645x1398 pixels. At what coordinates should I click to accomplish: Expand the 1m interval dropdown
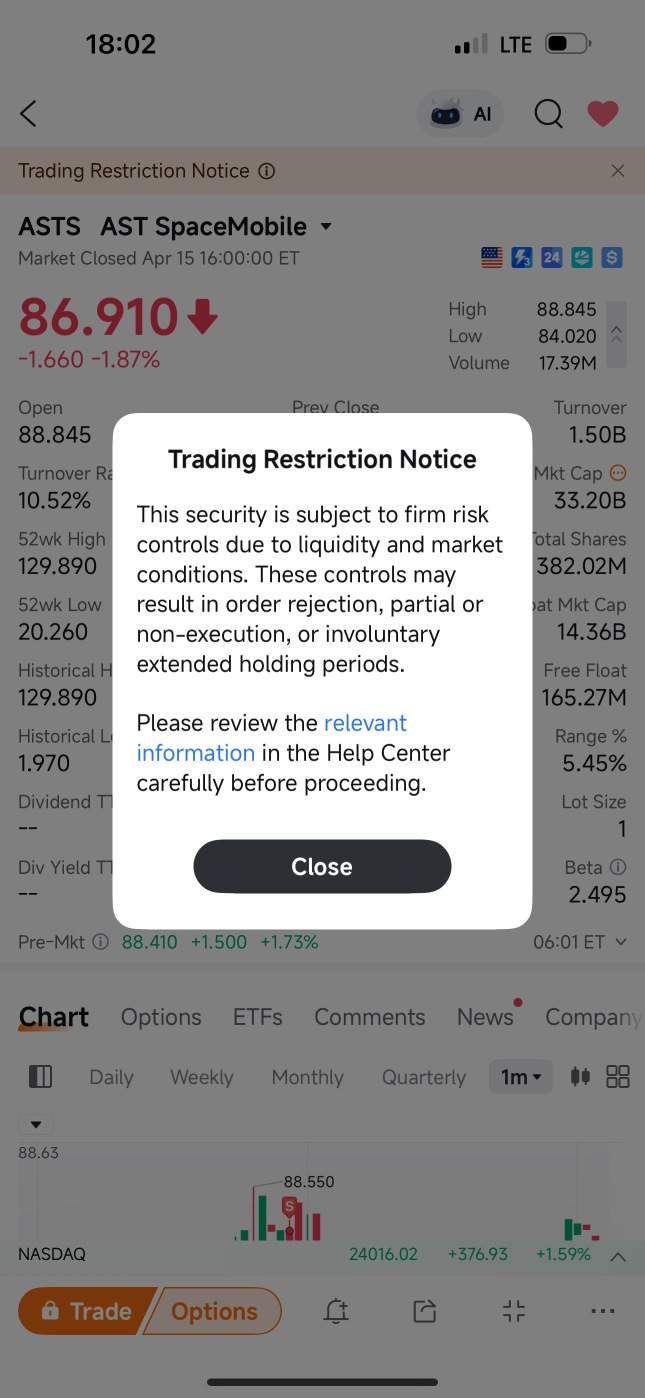pos(521,1077)
